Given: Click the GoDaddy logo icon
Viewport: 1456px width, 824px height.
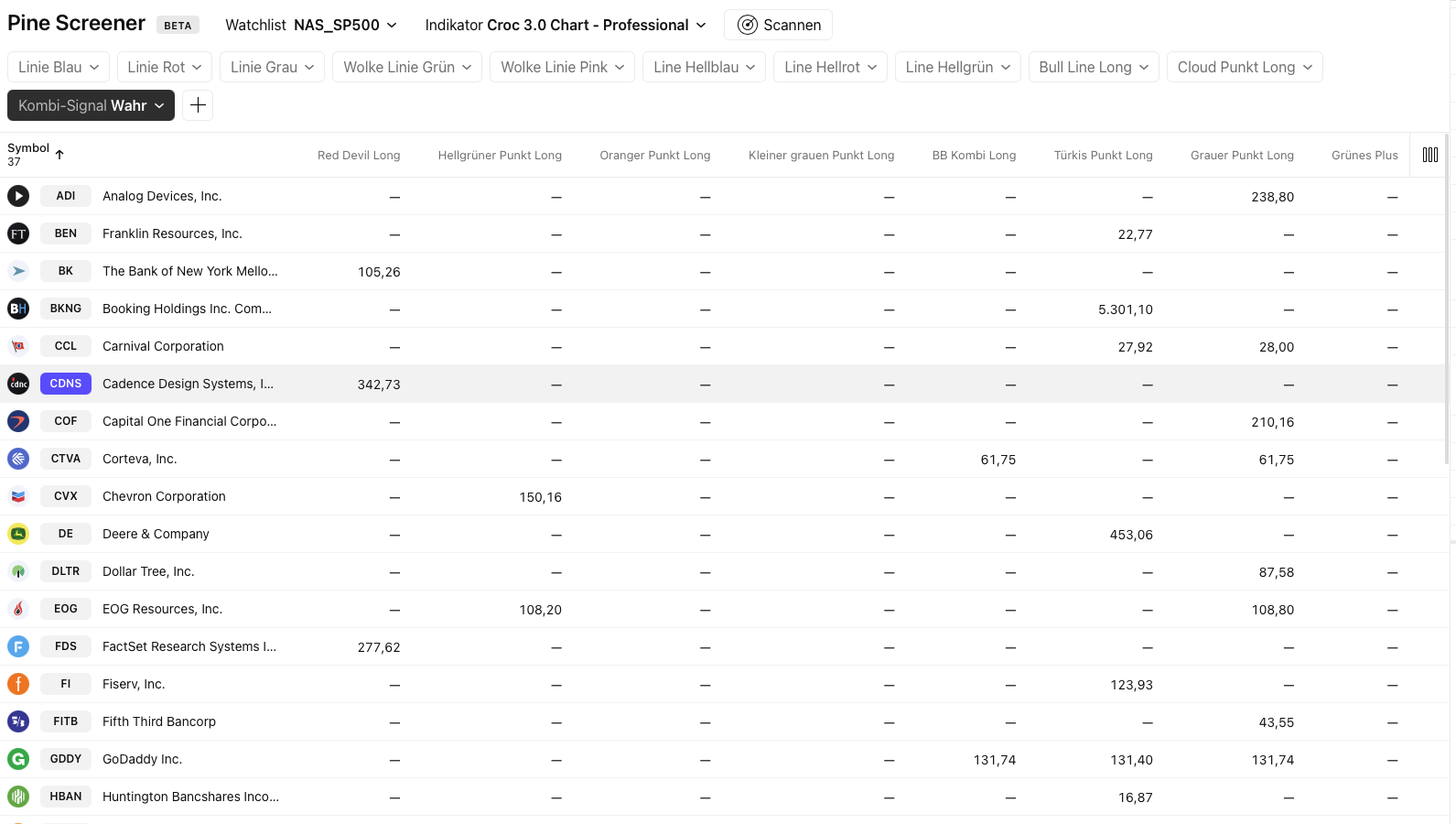Looking at the screenshot, I should point(18,759).
